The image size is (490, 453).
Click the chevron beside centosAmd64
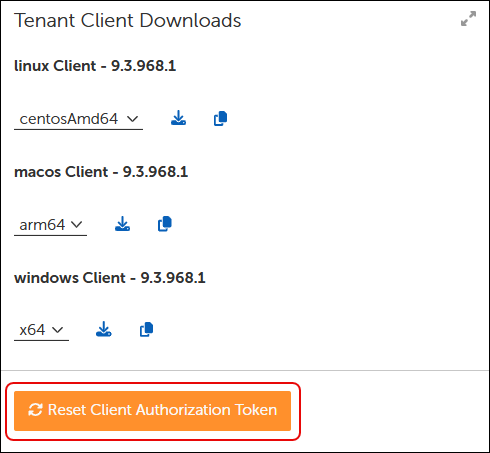click(x=133, y=119)
